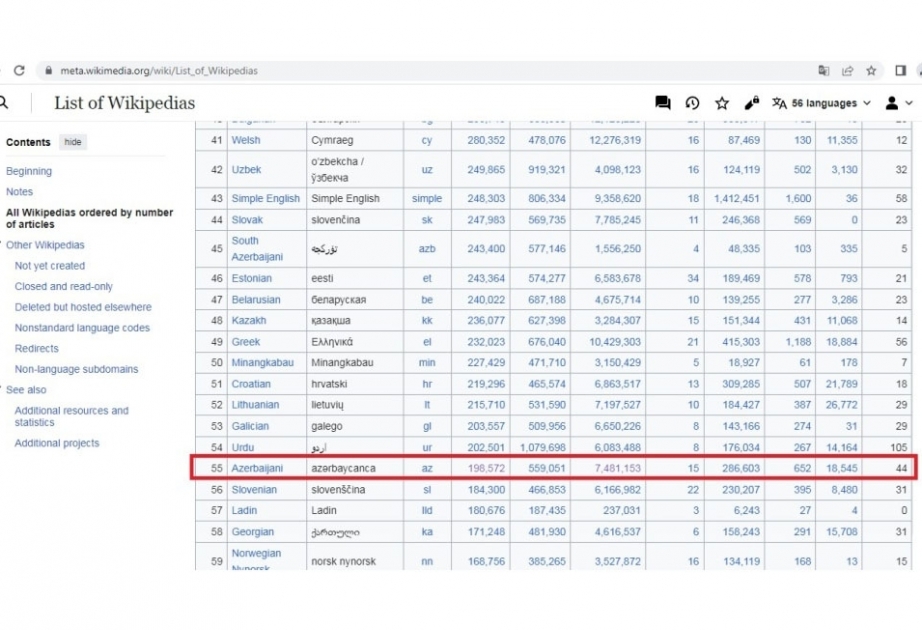The width and height of the screenshot is (922, 630).
Task: Go to Non-language subdomains section
Action: pyautogui.click(x=76, y=369)
